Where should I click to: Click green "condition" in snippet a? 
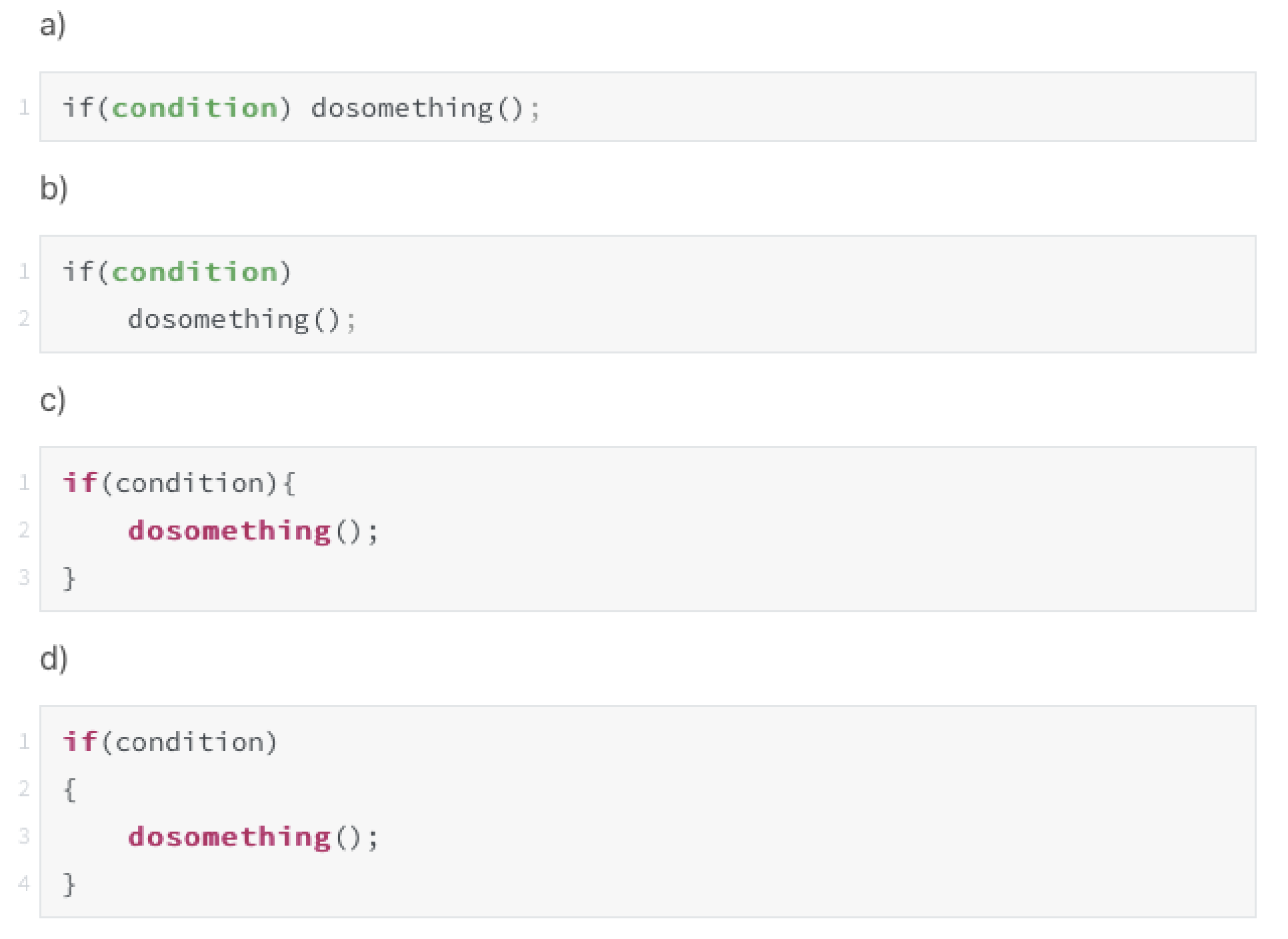[x=195, y=108]
